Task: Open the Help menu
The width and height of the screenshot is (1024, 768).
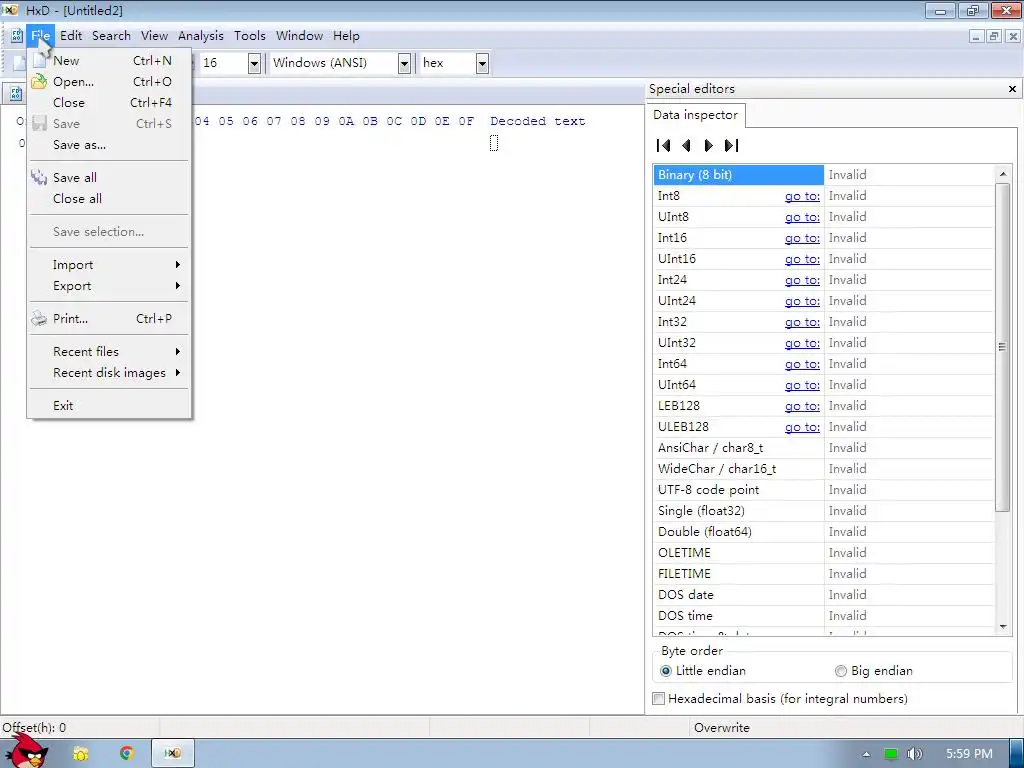Action: coord(346,36)
